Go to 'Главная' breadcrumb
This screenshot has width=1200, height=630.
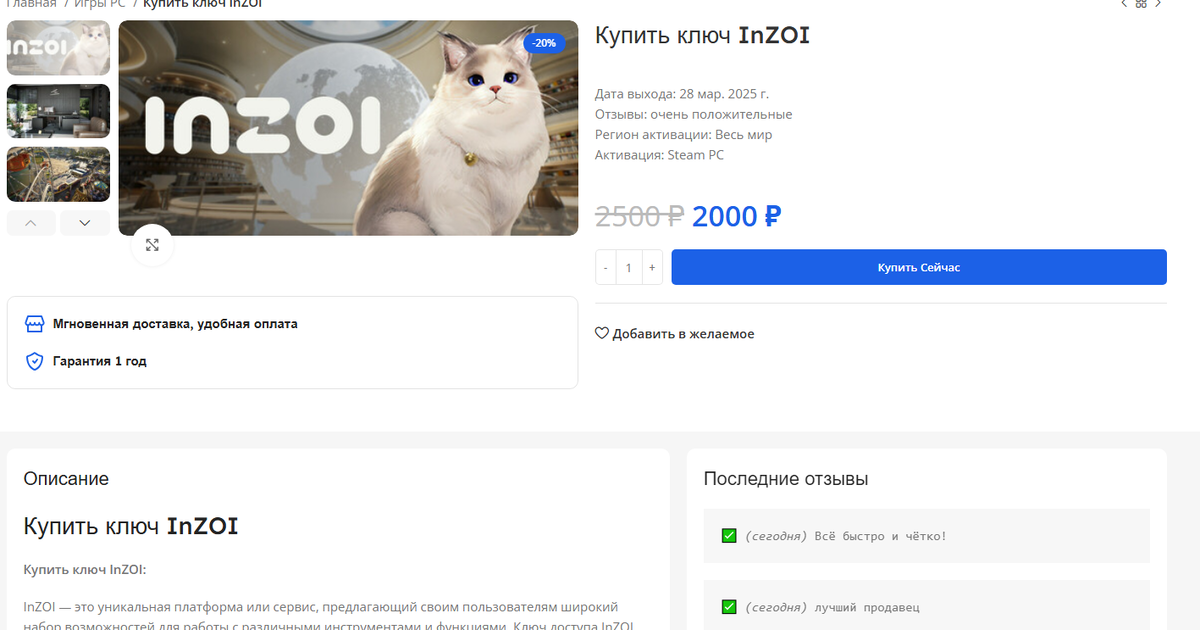click(x=31, y=4)
